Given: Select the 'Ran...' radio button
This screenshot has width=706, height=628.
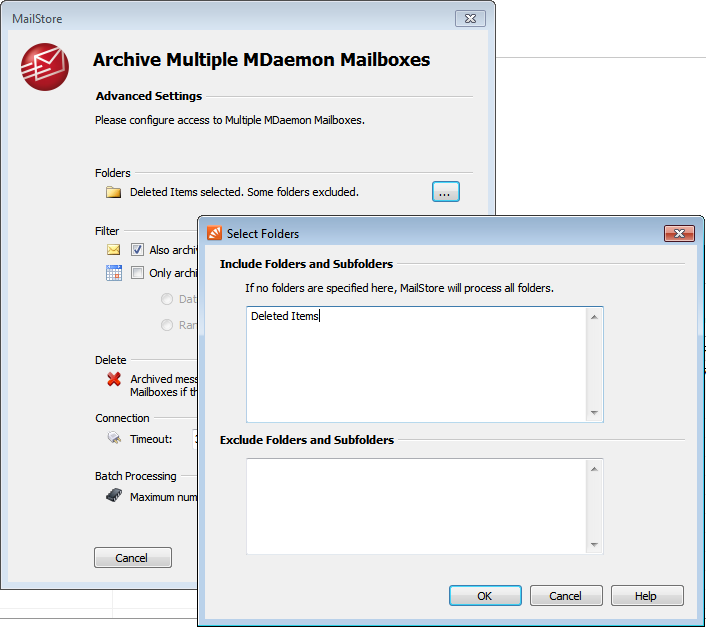Looking at the screenshot, I should pos(167,325).
